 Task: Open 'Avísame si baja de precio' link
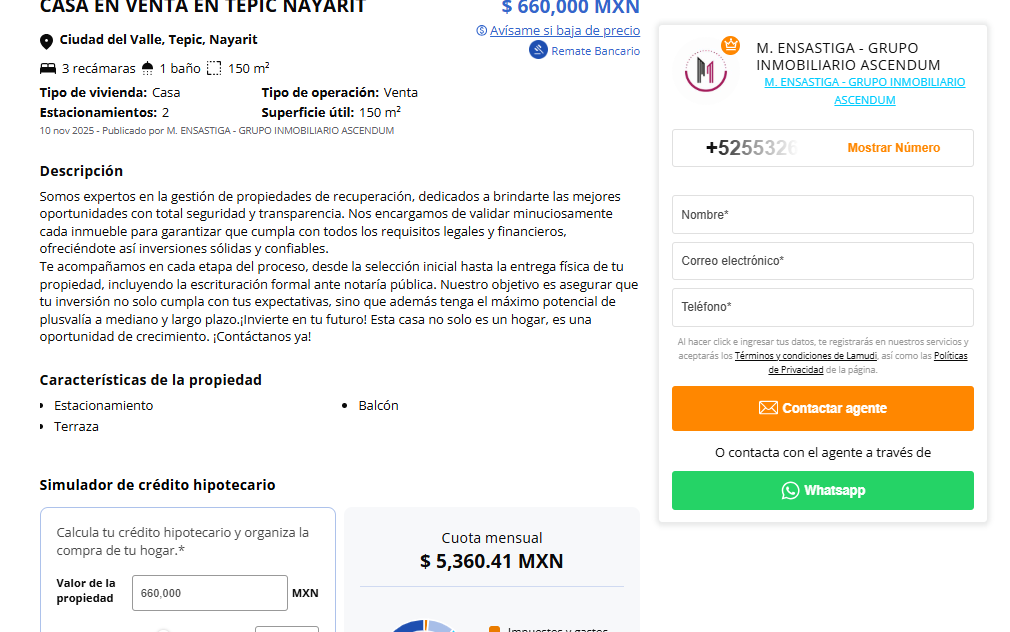(x=564, y=31)
